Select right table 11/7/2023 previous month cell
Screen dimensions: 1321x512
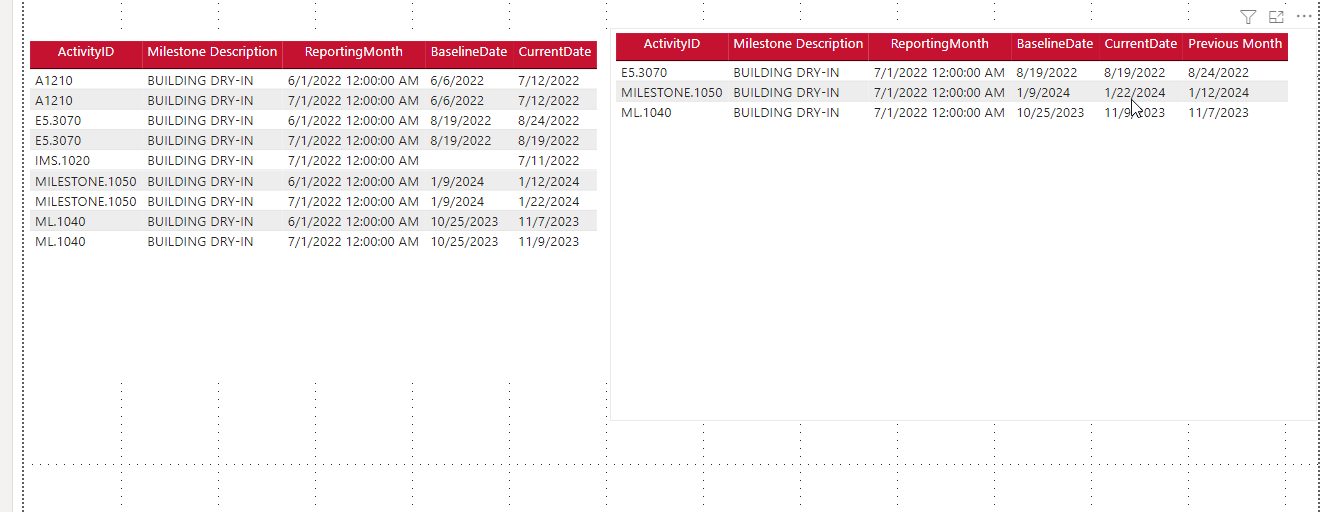(1218, 112)
